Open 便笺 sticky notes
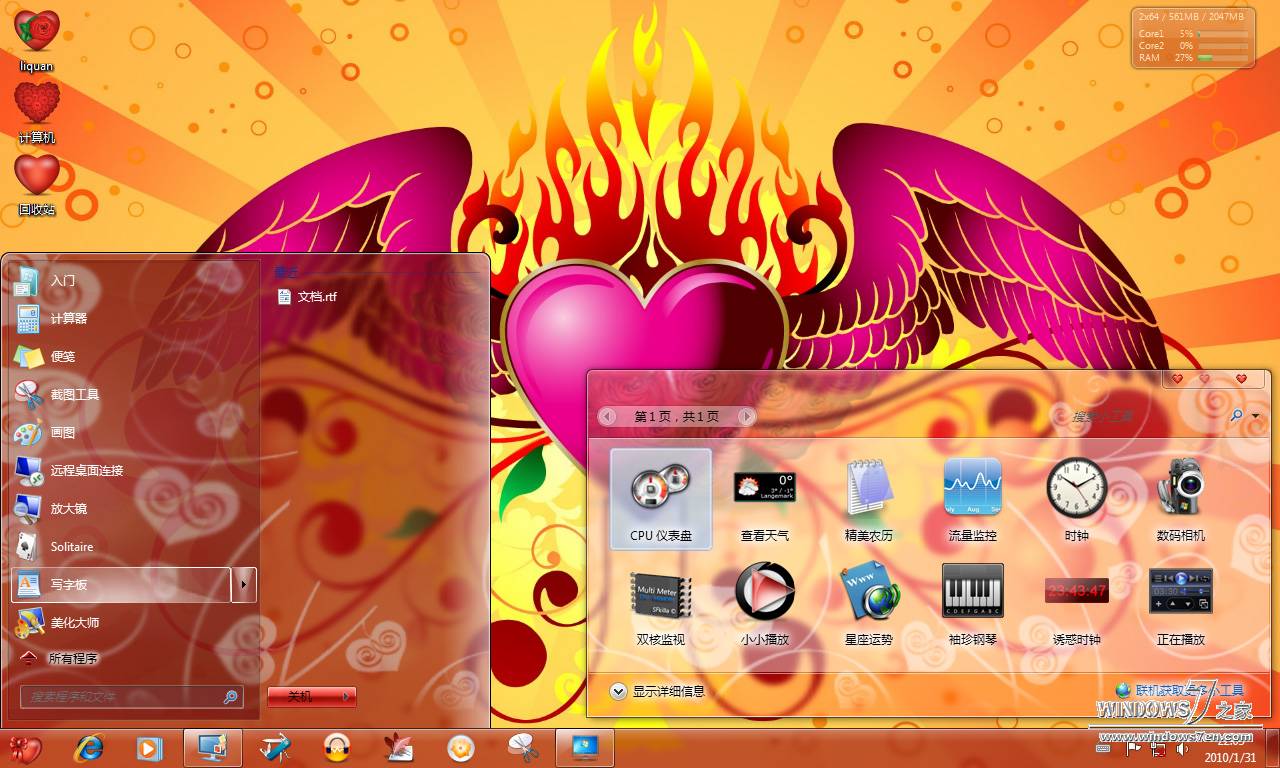Viewport: 1280px width, 768px height. click(x=133, y=357)
